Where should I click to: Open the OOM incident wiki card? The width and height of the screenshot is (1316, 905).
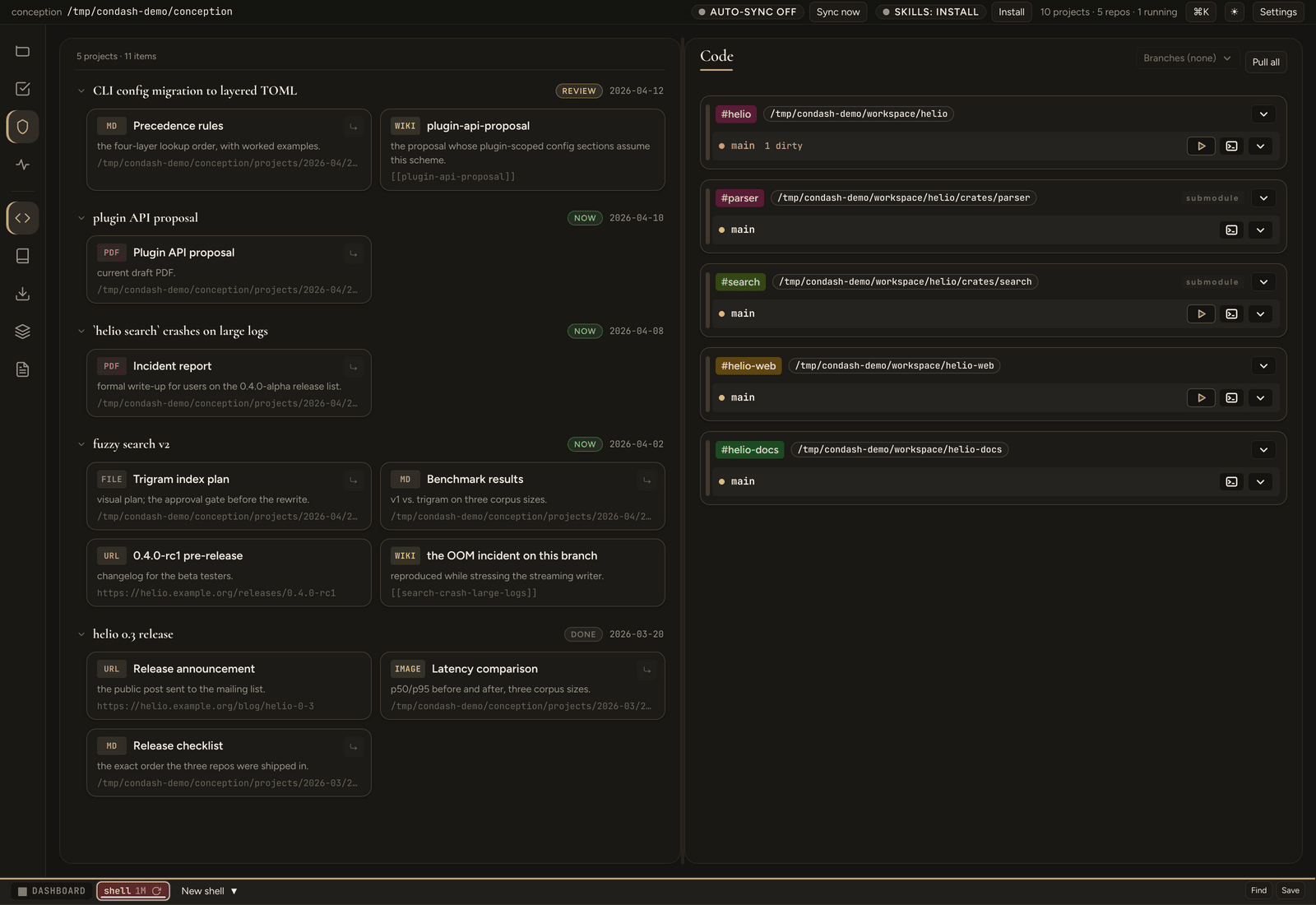pyautogui.click(x=522, y=573)
